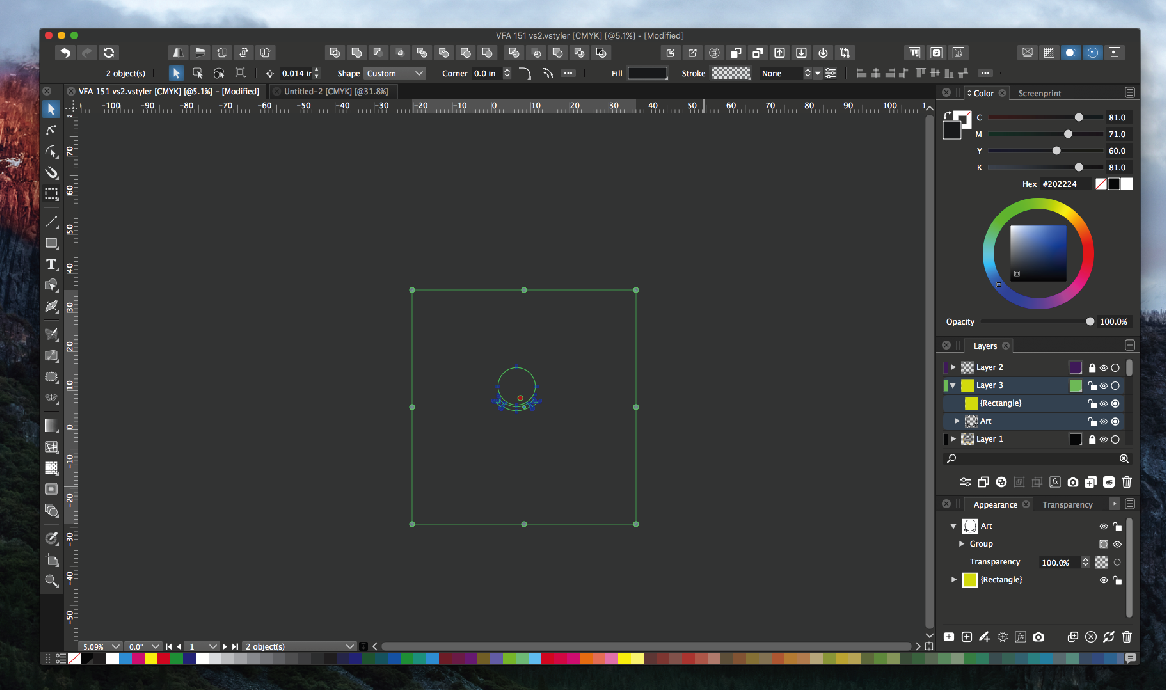Collapse the Layer 3 tree item

pyautogui.click(x=953, y=386)
